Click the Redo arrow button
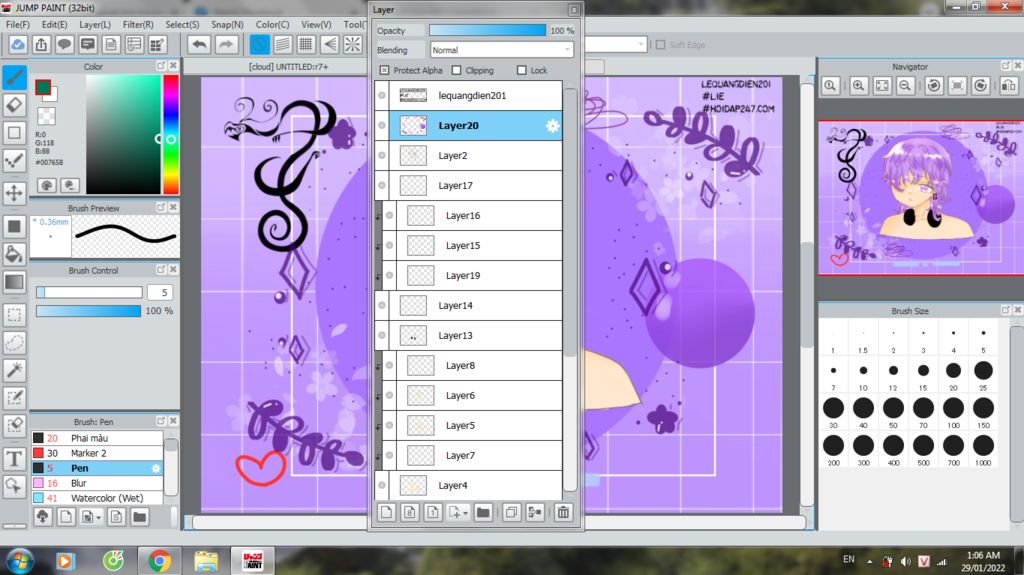 click(x=226, y=44)
